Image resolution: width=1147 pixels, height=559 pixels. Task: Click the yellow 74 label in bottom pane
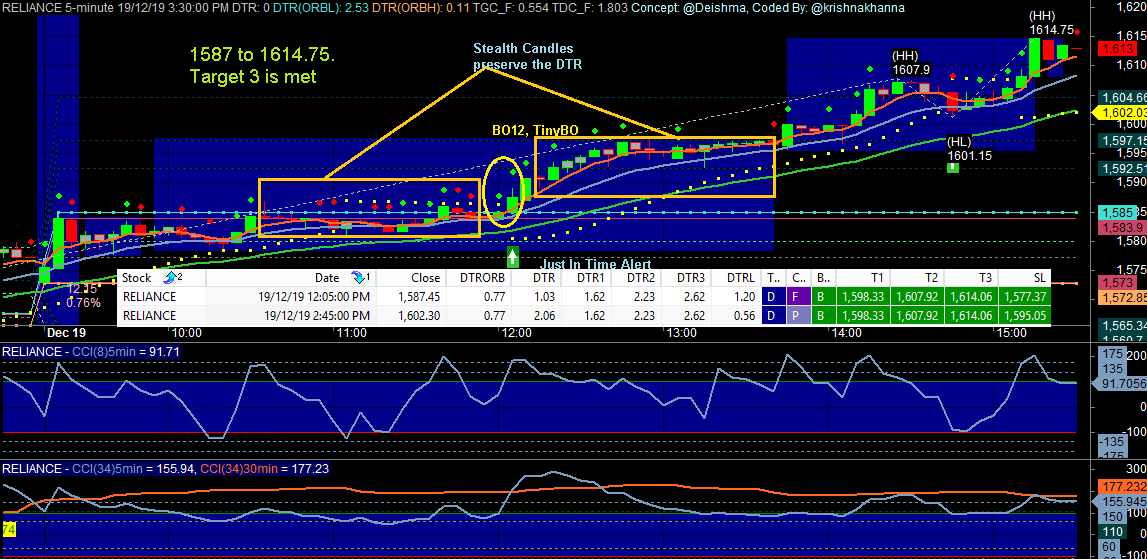click(x=9, y=529)
